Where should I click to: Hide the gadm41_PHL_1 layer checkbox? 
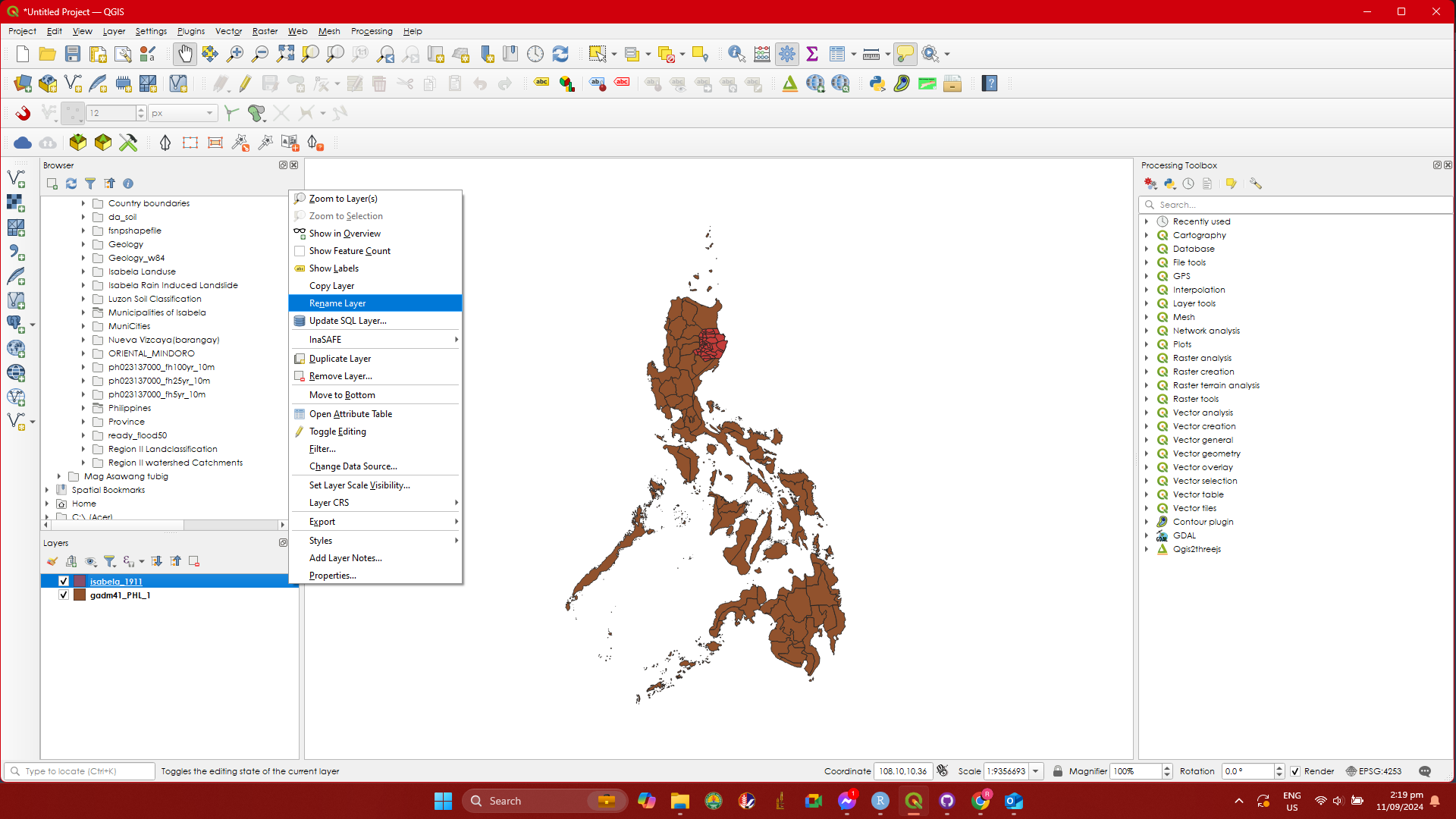point(64,595)
